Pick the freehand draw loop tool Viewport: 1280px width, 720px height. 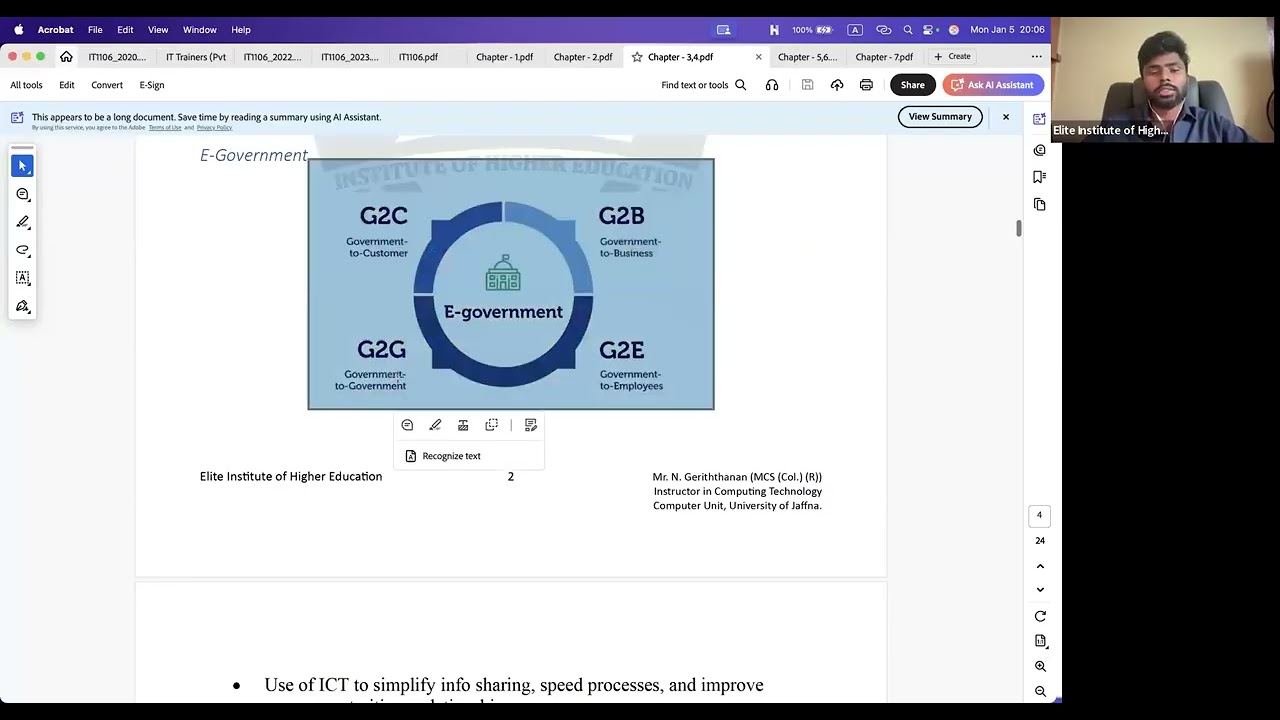coord(23,250)
